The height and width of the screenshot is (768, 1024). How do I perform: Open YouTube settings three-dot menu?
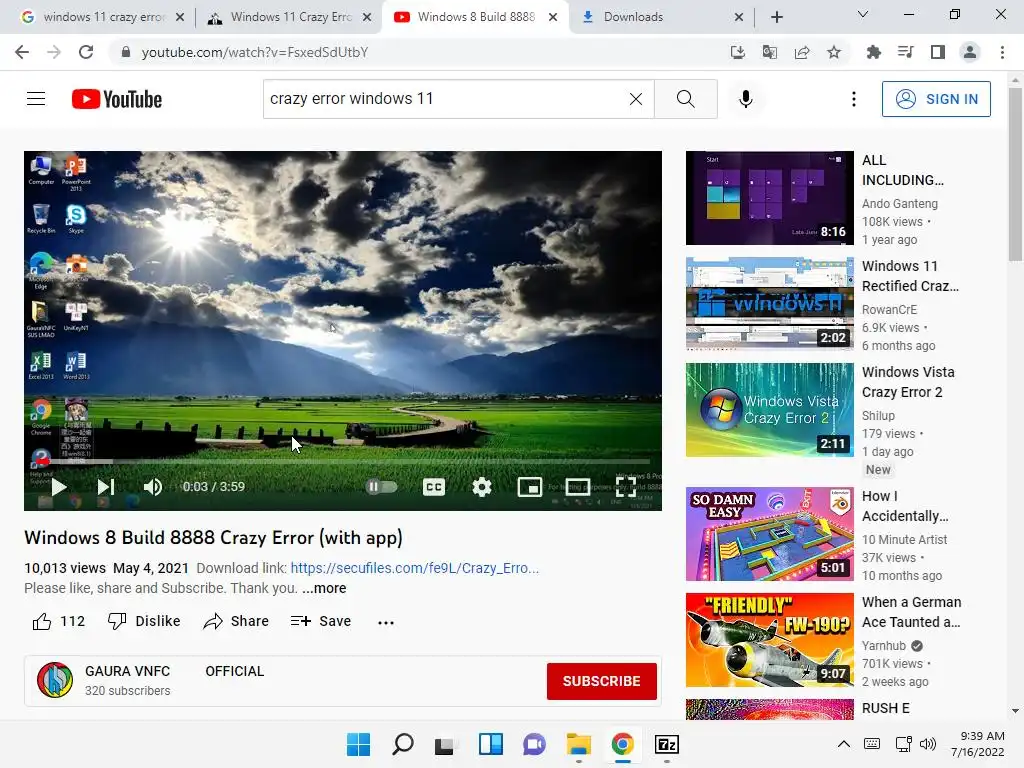click(x=854, y=99)
